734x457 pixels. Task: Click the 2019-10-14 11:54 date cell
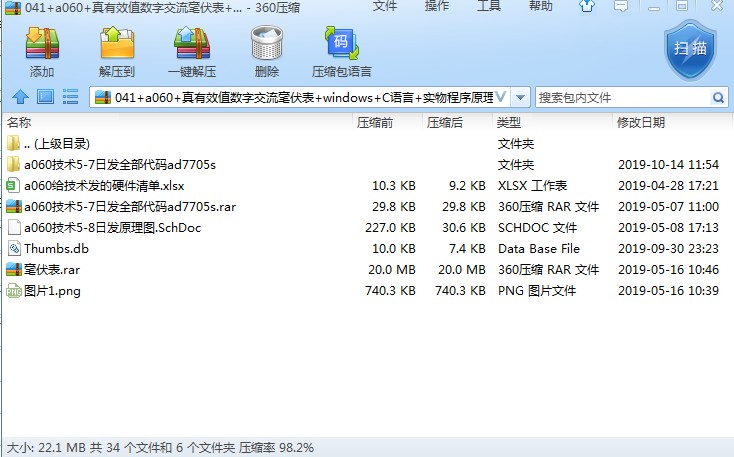tap(668, 165)
